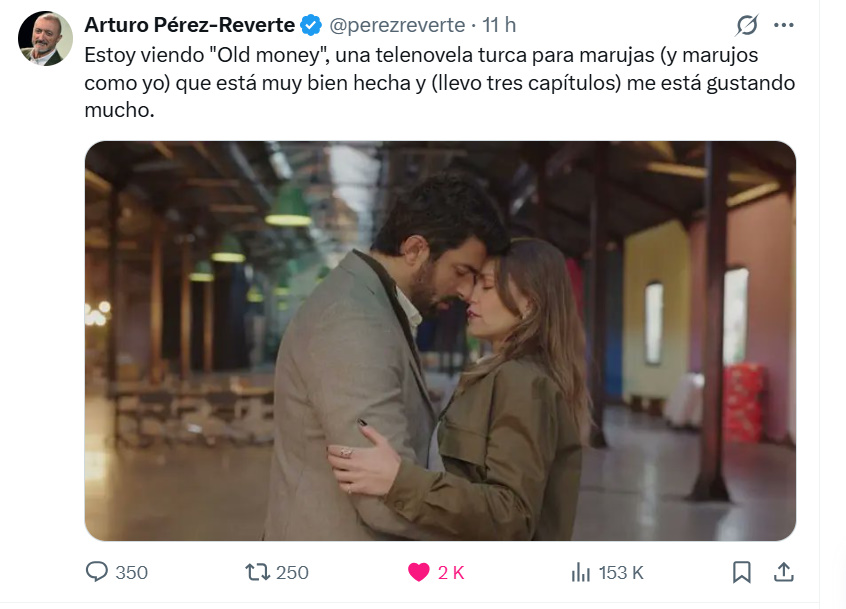This screenshot has width=846, height=609.
Task: Click the 350 replies count
Action: pyautogui.click(x=131, y=573)
